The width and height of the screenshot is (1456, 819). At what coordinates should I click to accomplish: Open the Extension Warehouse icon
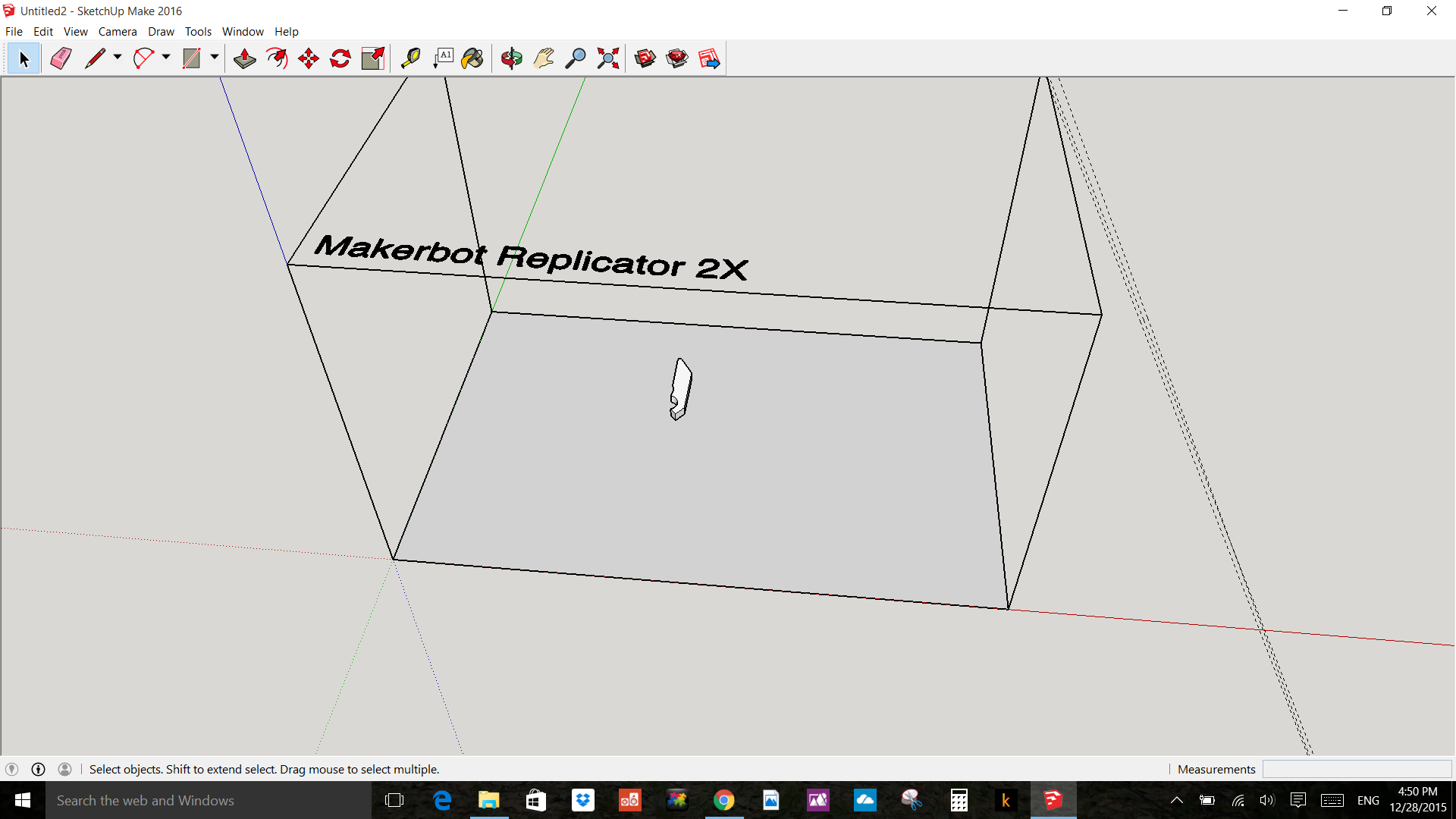click(x=677, y=58)
